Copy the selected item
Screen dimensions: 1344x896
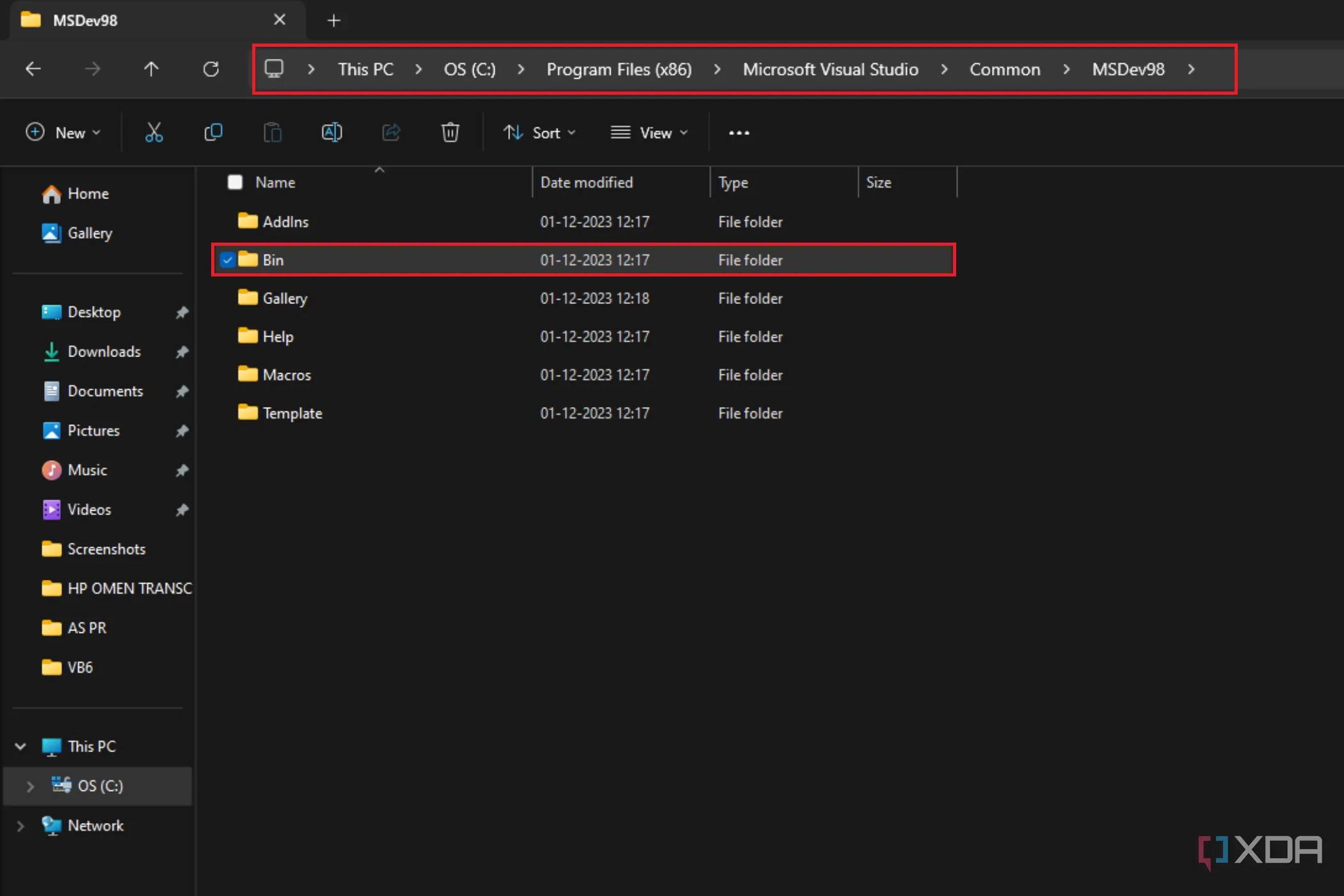(213, 132)
